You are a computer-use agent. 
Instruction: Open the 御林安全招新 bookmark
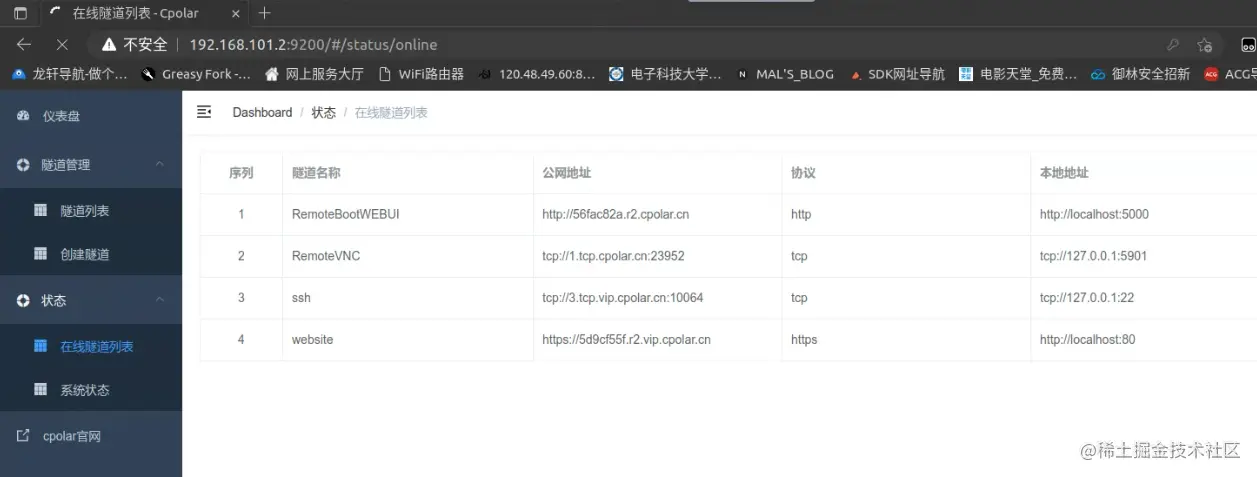(1141, 74)
